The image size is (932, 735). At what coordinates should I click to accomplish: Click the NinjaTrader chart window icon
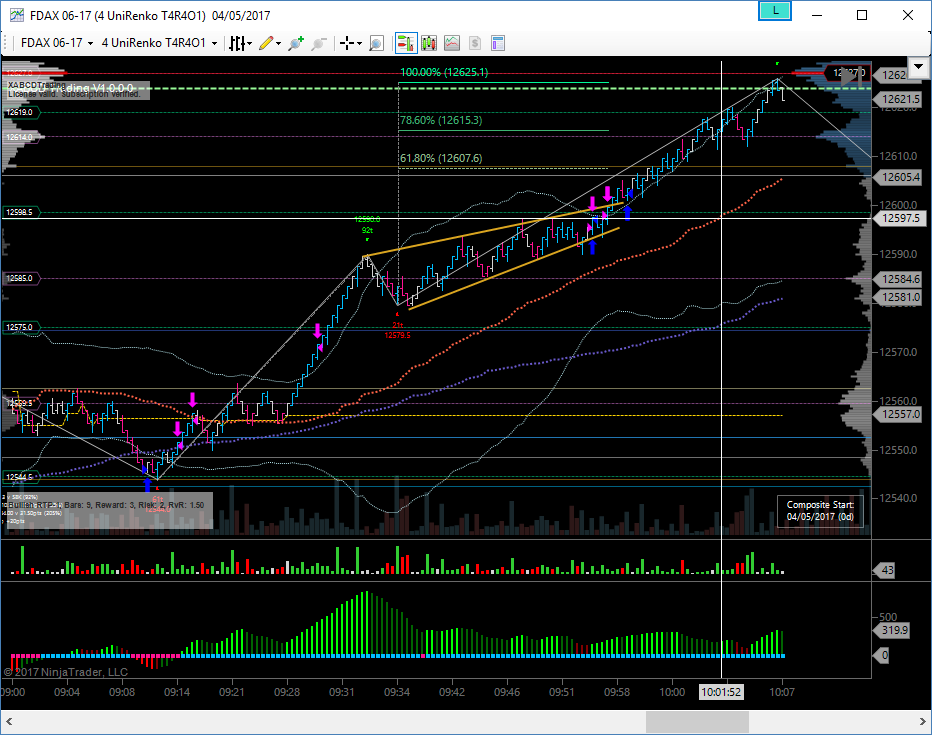(17, 15)
